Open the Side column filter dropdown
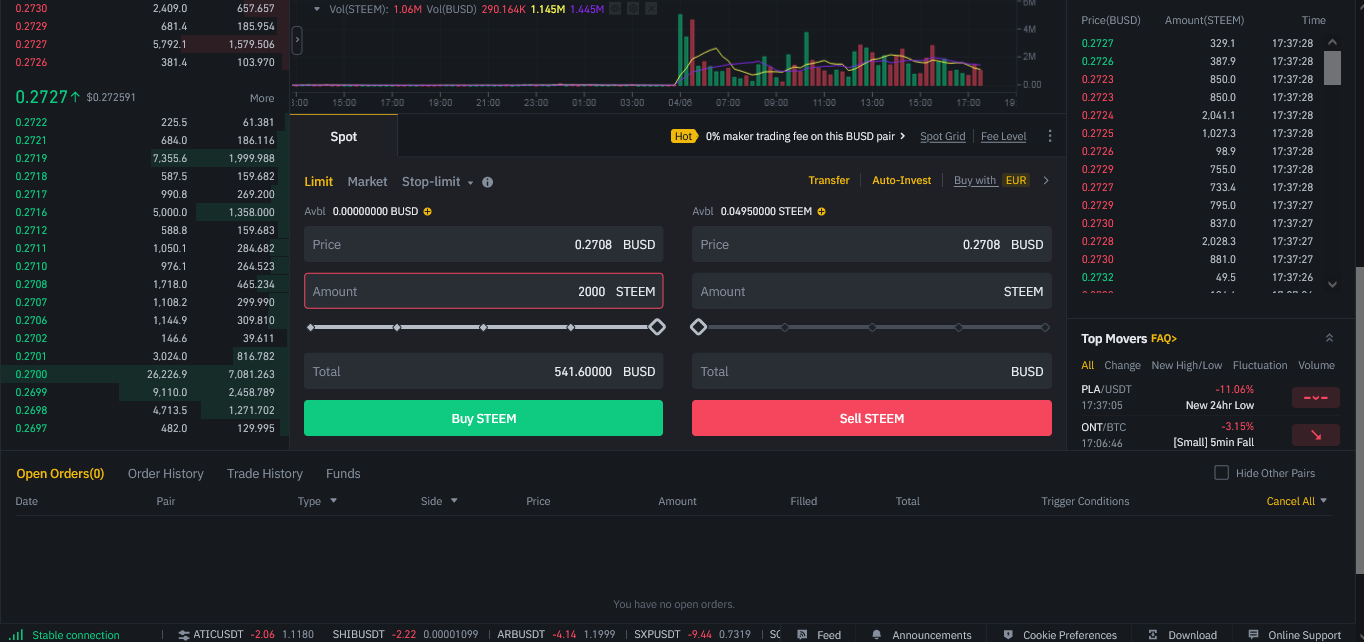Screen dimensions: 1364x642 [454, 501]
